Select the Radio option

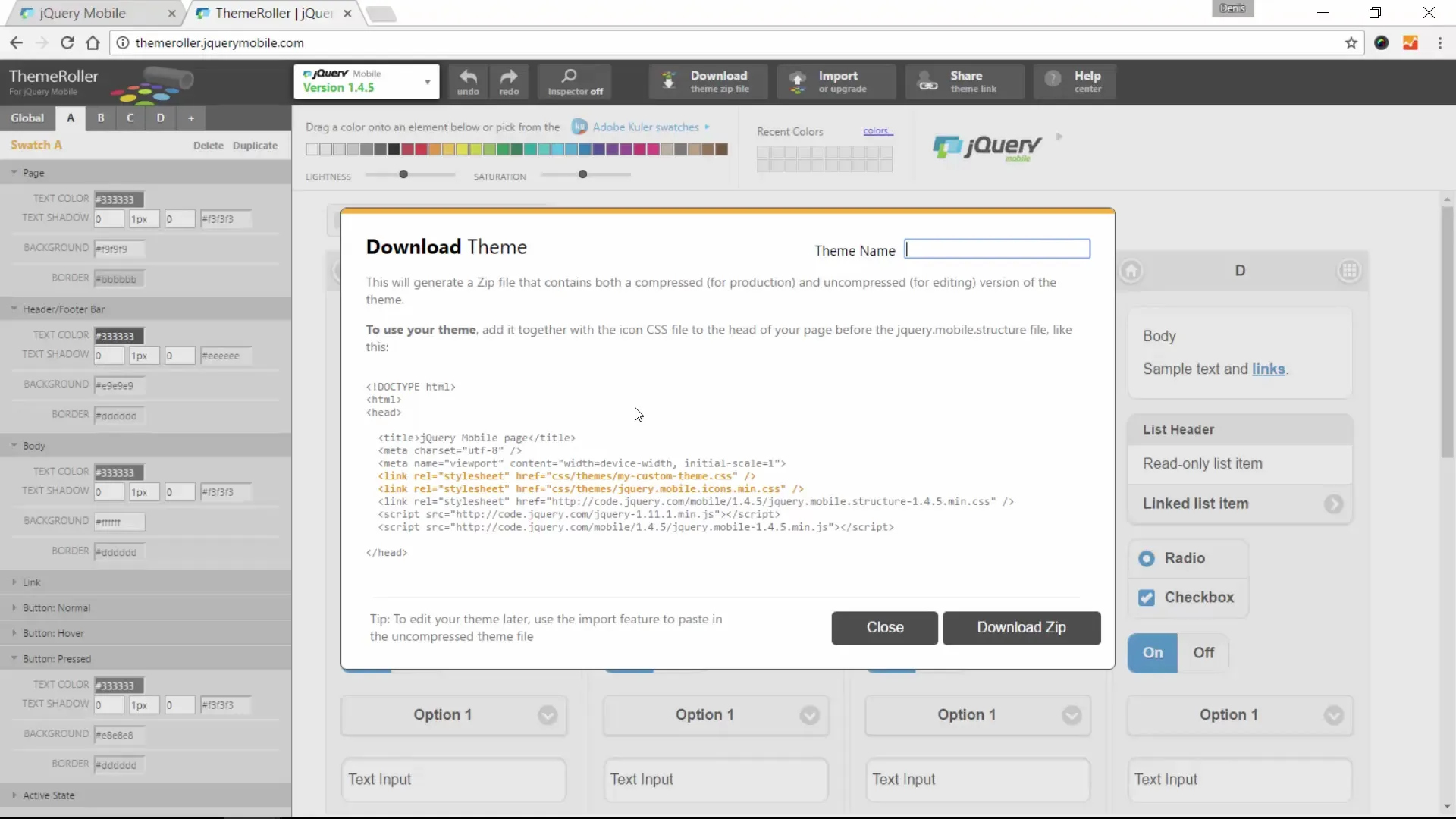click(1188, 558)
